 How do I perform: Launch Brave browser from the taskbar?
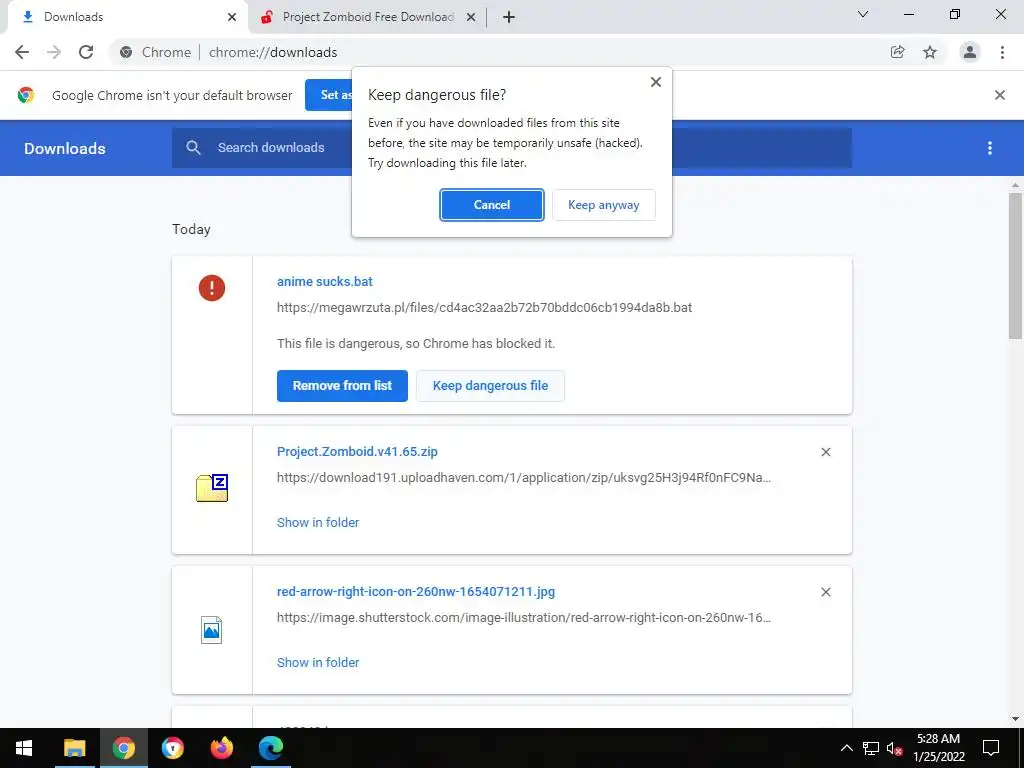point(172,748)
